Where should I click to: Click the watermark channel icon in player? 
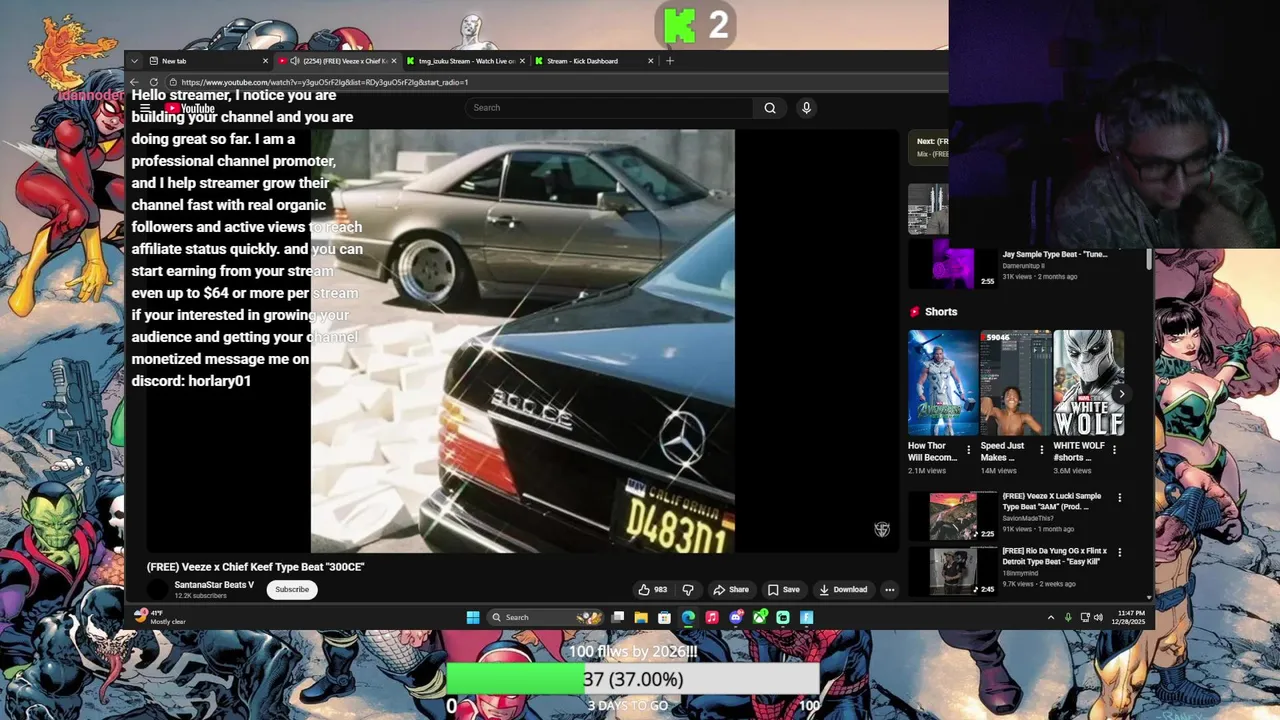(881, 529)
